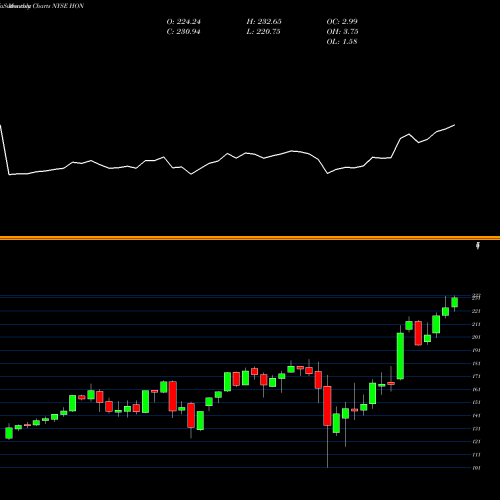Click the 181 price axis label
The height and width of the screenshot is (500, 500).
click(x=476, y=363)
